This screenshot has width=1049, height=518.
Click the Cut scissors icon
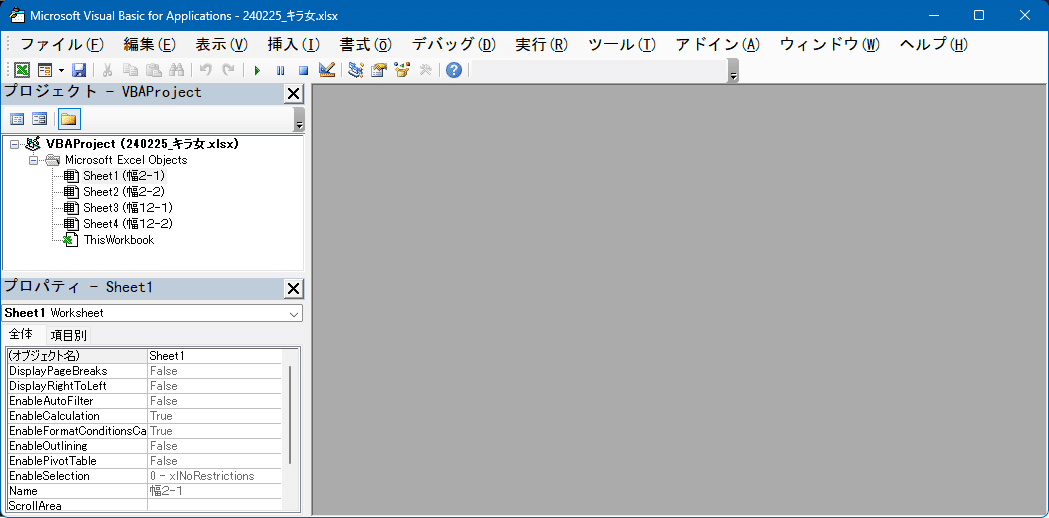[107, 70]
